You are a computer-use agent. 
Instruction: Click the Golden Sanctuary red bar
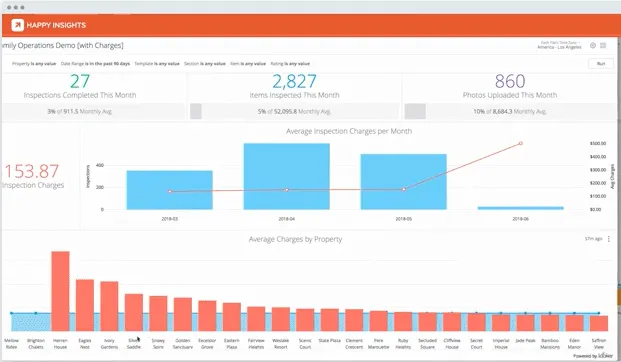tap(183, 314)
